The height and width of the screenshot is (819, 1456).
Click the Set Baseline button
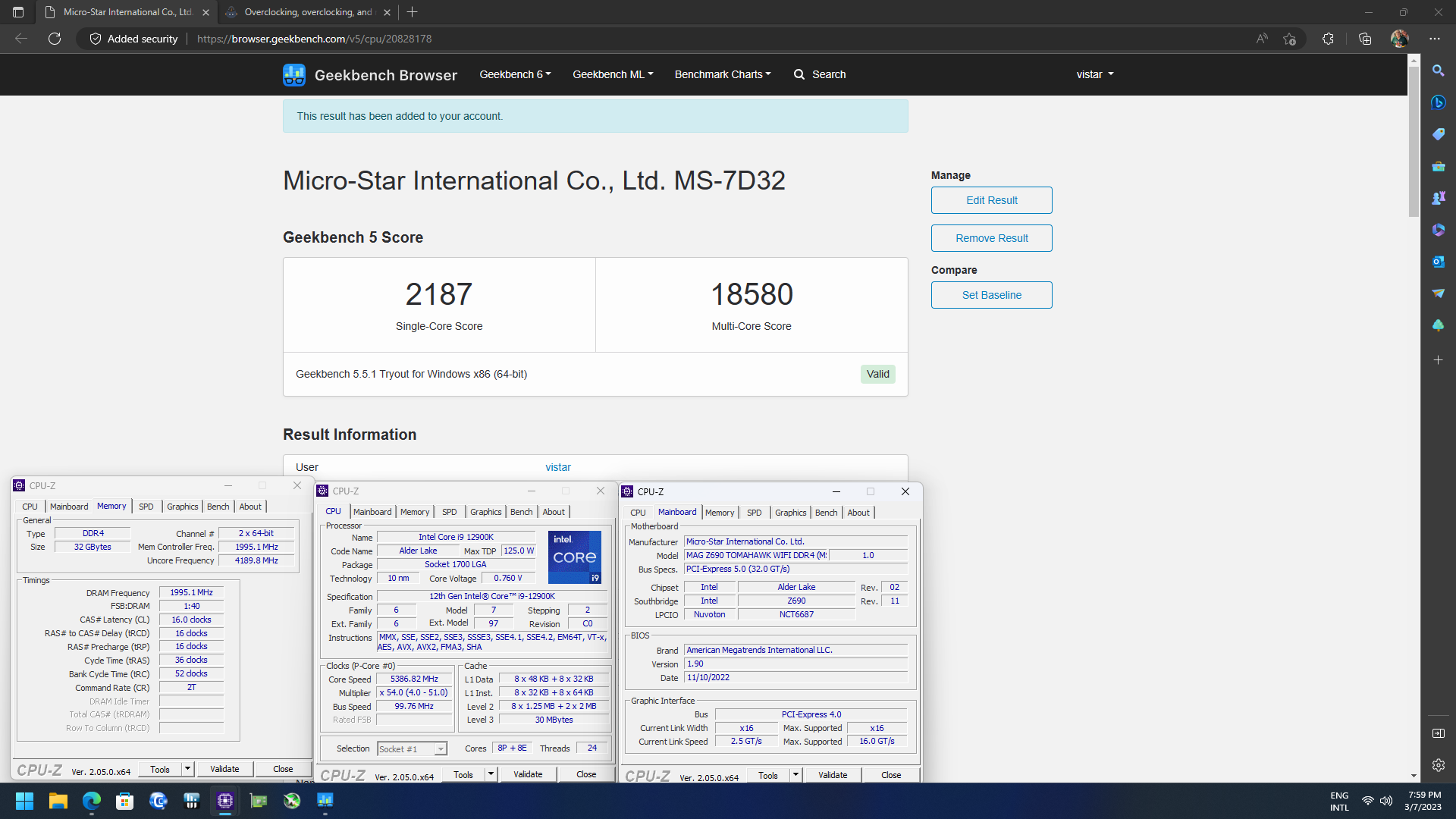coord(991,295)
